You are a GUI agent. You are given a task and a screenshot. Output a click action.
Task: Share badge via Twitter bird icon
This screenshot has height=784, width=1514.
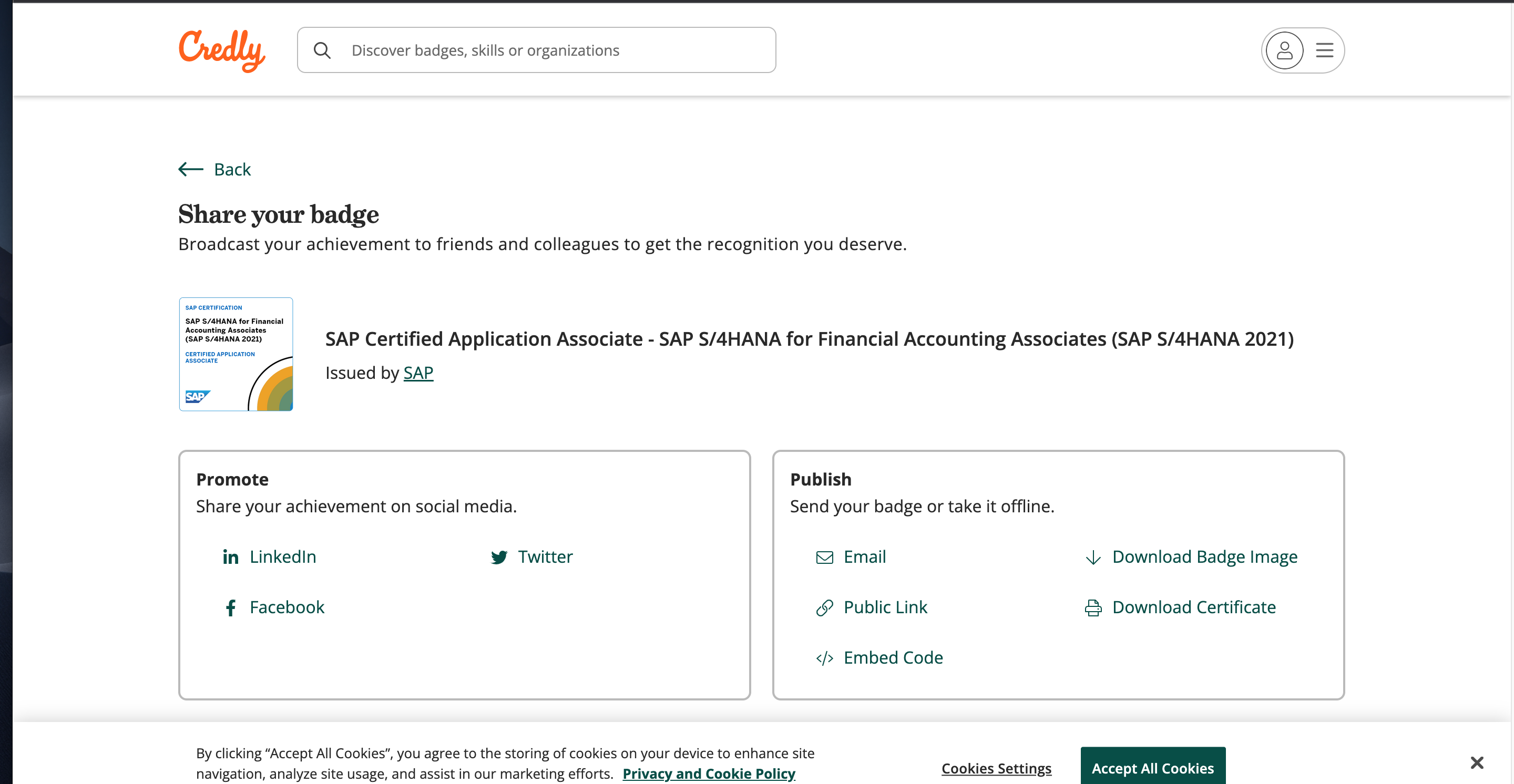click(498, 556)
